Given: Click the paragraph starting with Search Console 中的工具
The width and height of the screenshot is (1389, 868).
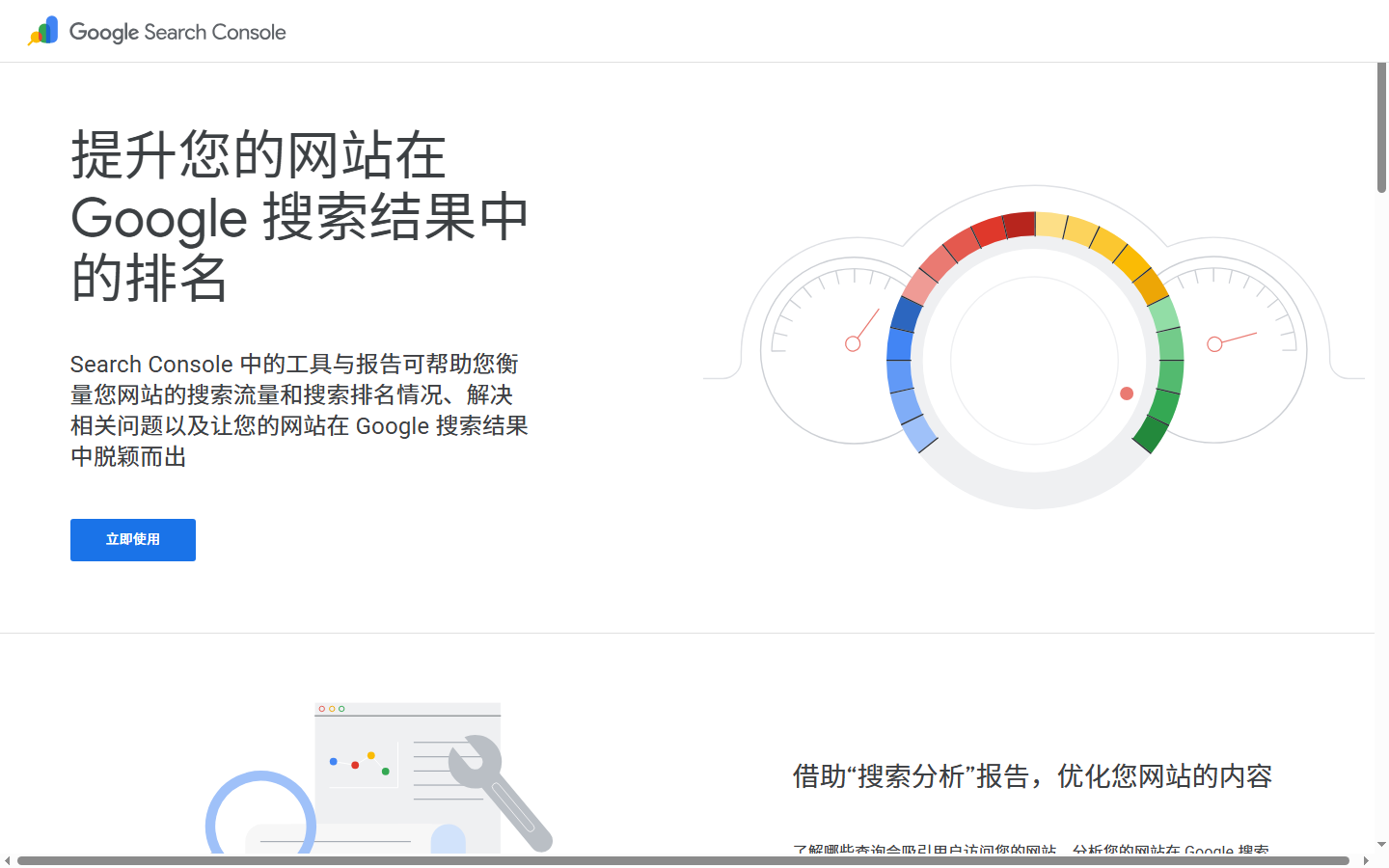Looking at the screenshot, I should coord(299,410).
